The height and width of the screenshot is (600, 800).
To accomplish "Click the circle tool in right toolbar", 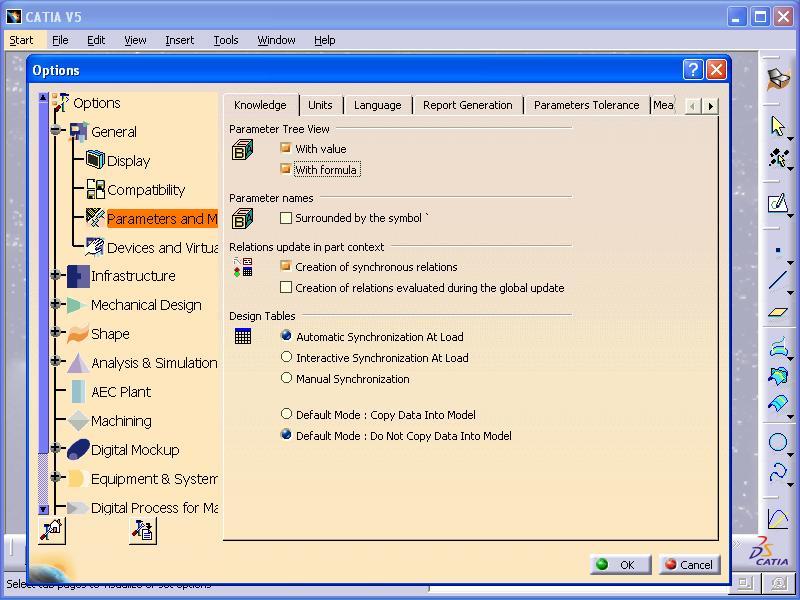I will tap(778, 442).
